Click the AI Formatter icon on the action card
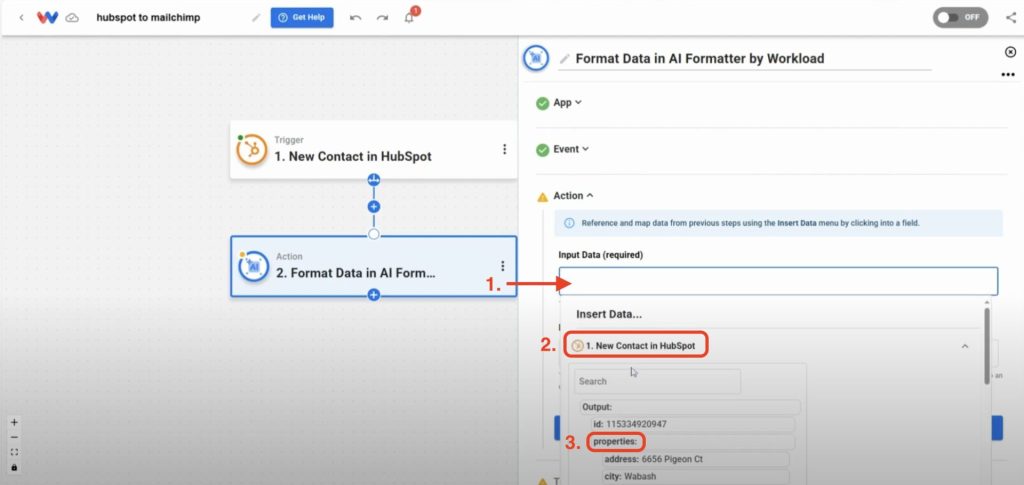The height and width of the screenshot is (485, 1024). point(253,266)
